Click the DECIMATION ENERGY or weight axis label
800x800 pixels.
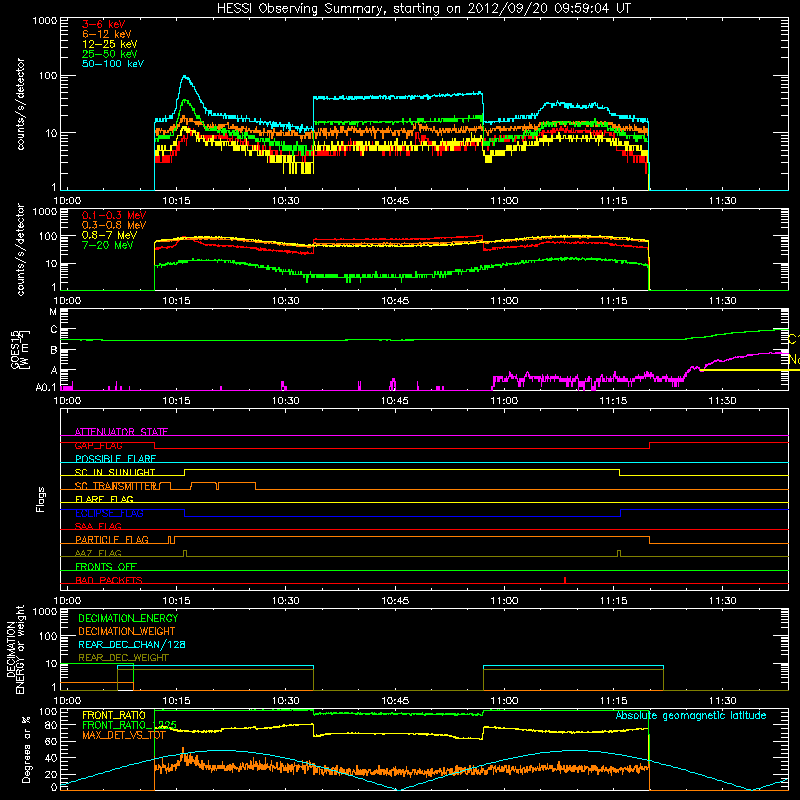point(15,650)
